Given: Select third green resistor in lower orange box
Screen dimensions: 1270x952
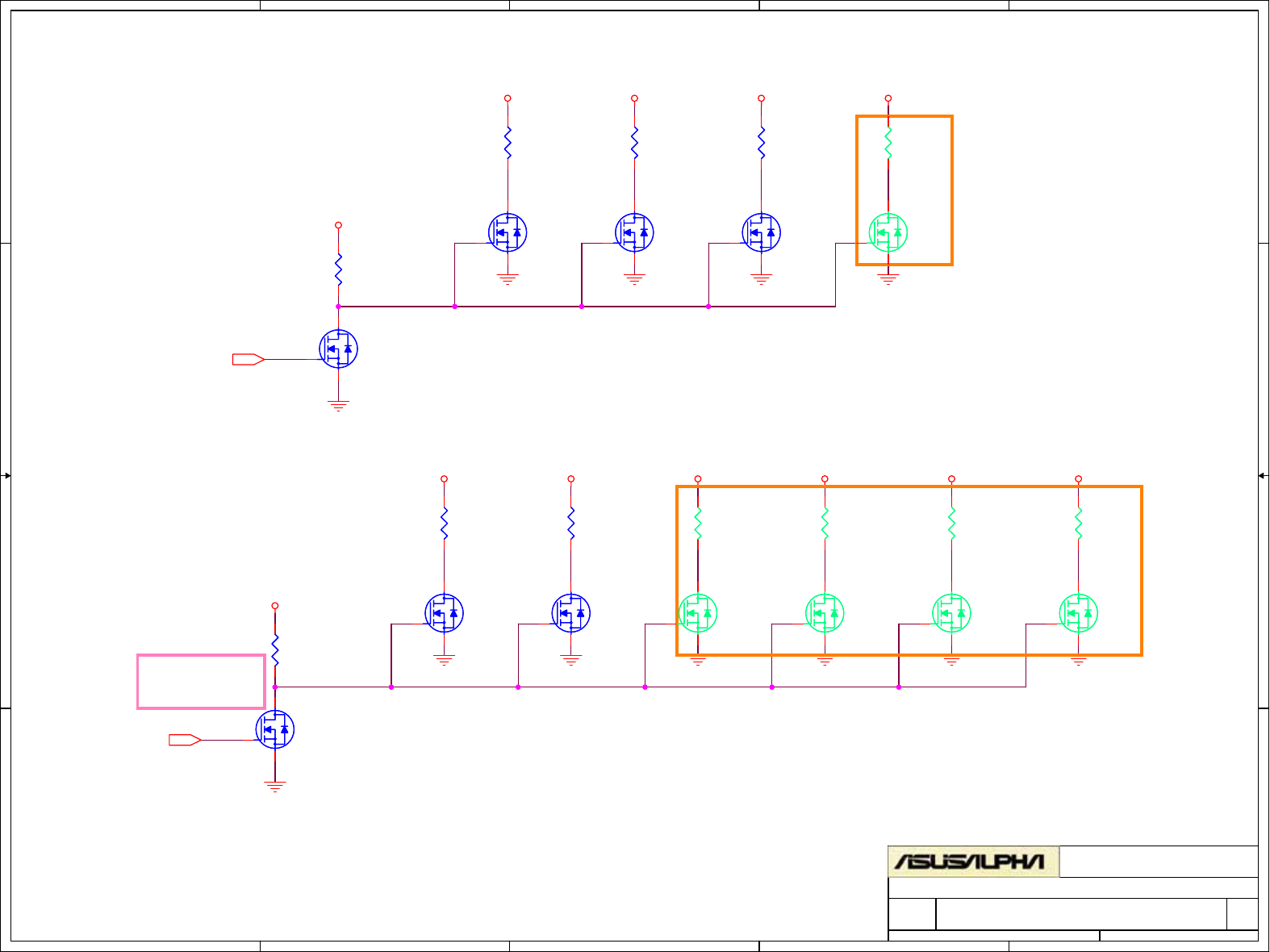Looking at the screenshot, I should (x=951, y=523).
